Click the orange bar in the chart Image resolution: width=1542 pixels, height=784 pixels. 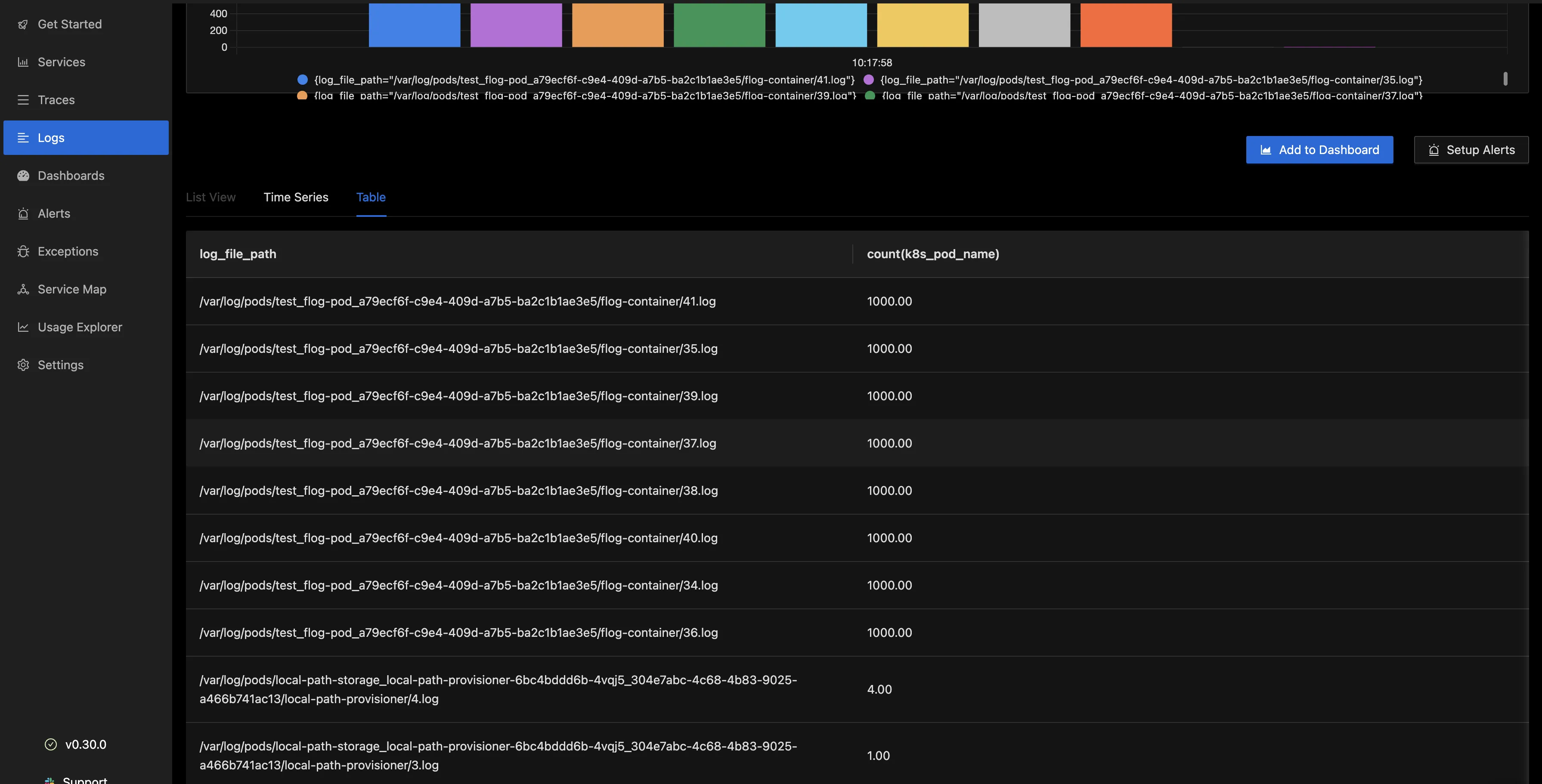pos(618,25)
